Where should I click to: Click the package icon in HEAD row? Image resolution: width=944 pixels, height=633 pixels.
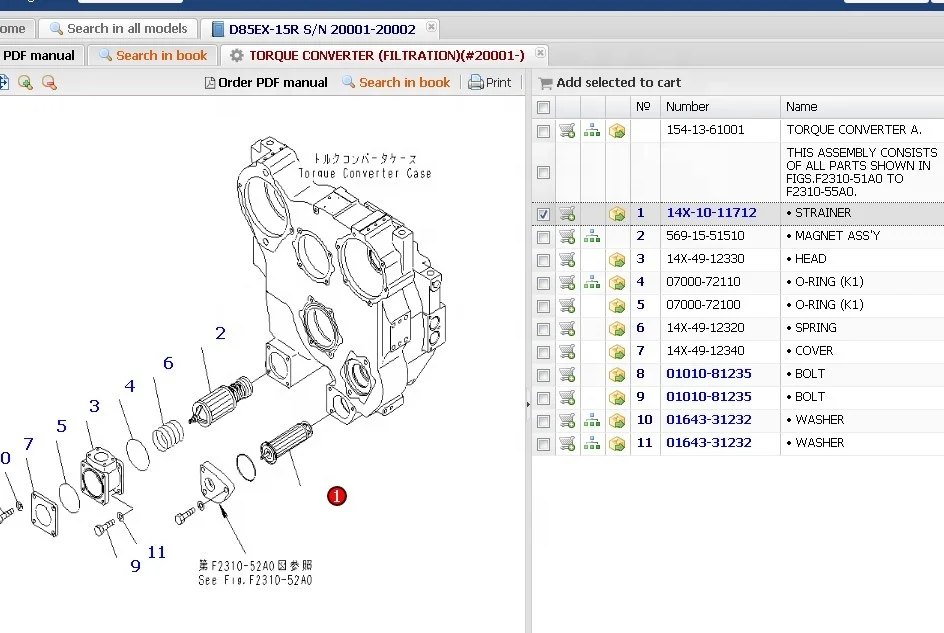(x=617, y=260)
